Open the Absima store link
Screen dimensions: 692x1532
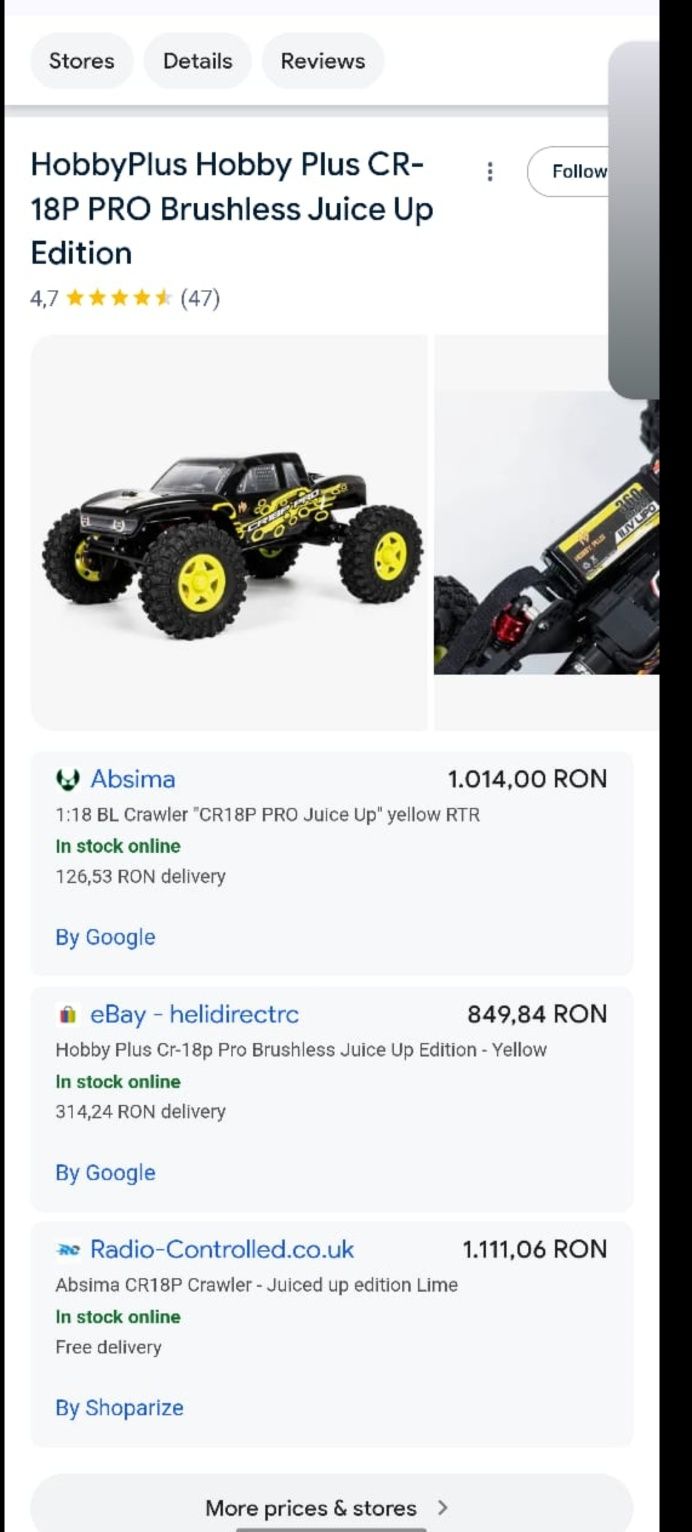click(133, 779)
